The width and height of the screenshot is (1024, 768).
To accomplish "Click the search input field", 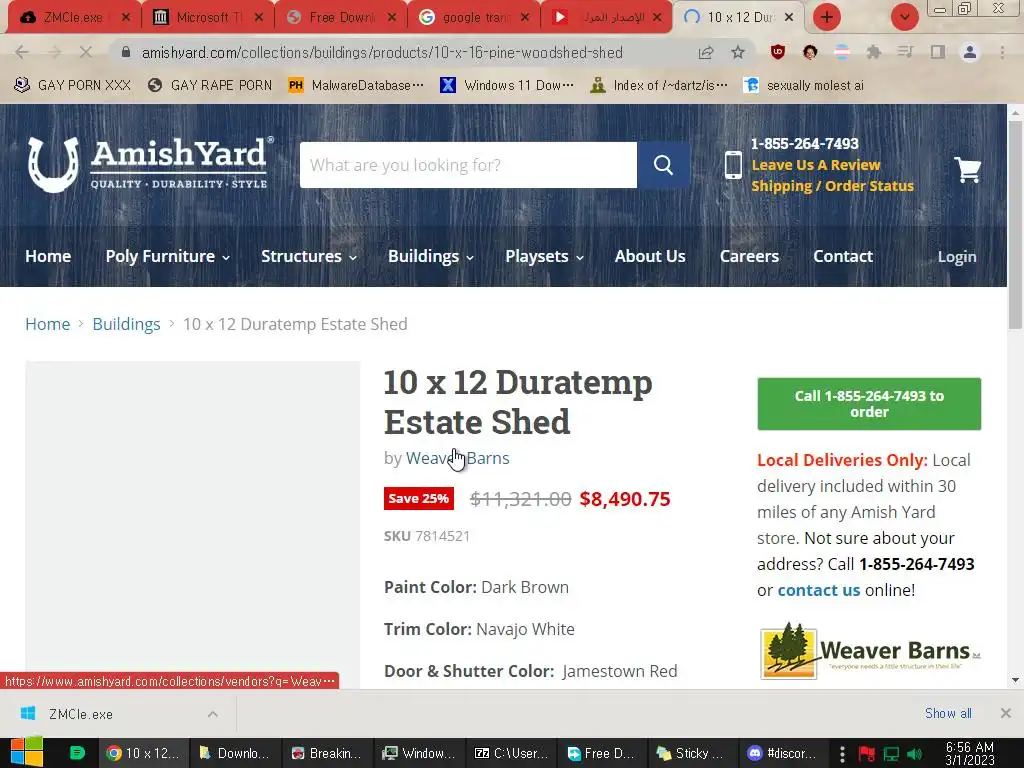I will point(468,165).
